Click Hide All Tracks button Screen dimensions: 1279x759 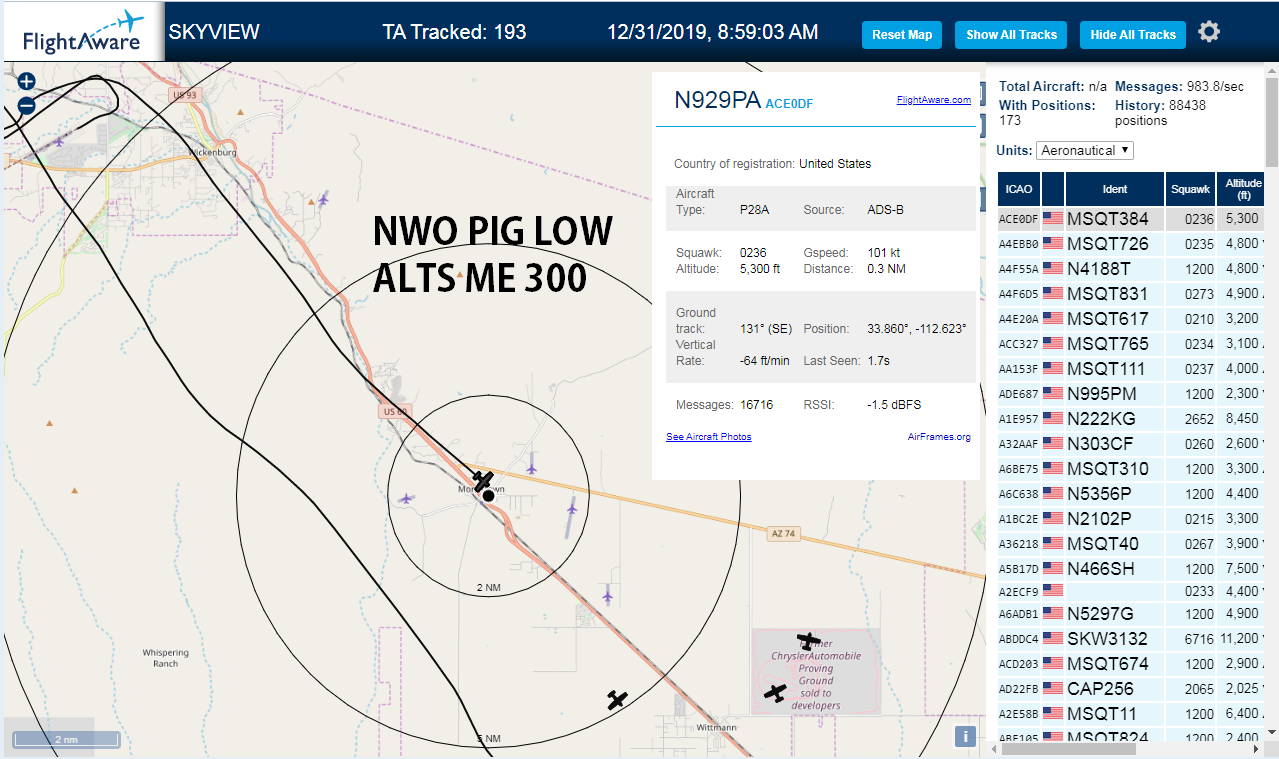coord(1133,35)
